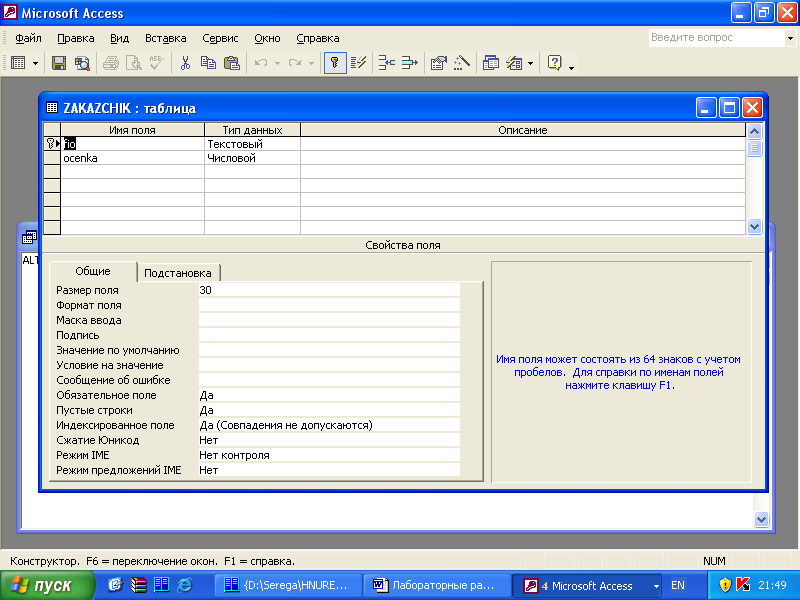Image resolution: width=800 pixels, height=600 pixels.
Task: Select the Общие tab
Action: [x=93, y=271]
